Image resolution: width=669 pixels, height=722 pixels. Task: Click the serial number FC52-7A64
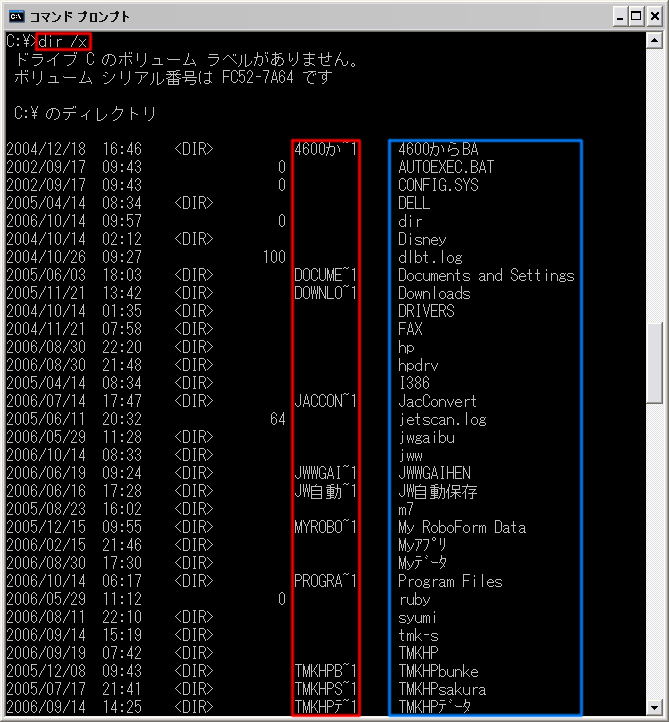[257, 77]
